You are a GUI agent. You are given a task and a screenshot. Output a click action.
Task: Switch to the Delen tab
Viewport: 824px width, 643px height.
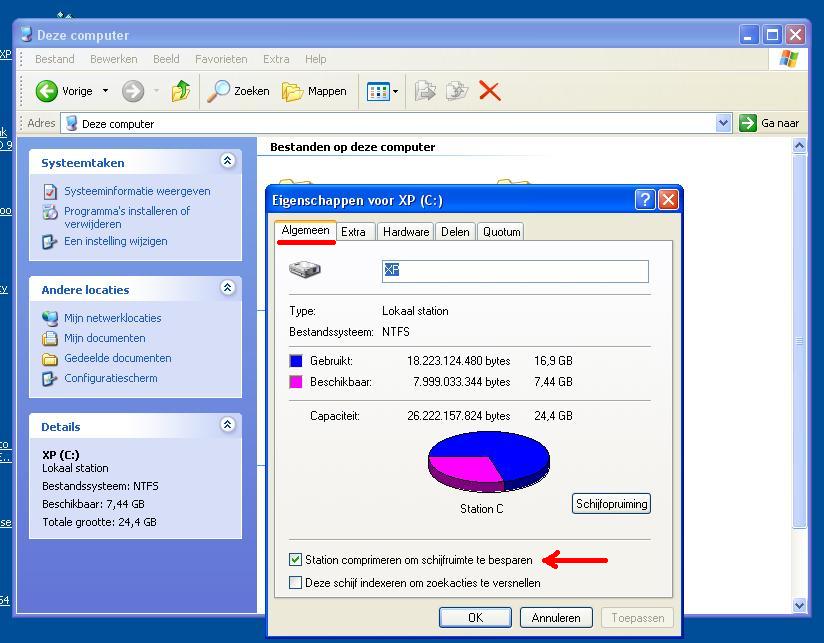point(455,232)
